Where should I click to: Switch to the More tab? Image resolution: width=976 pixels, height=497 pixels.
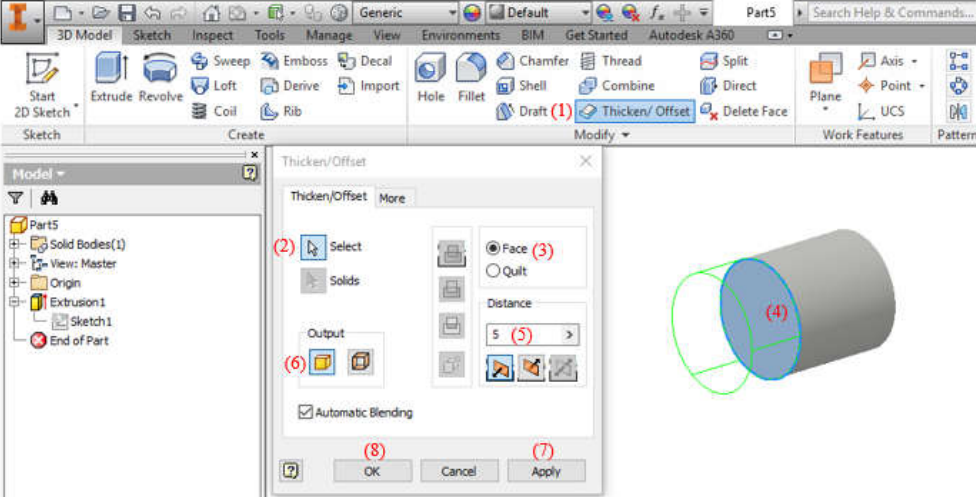point(392,198)
